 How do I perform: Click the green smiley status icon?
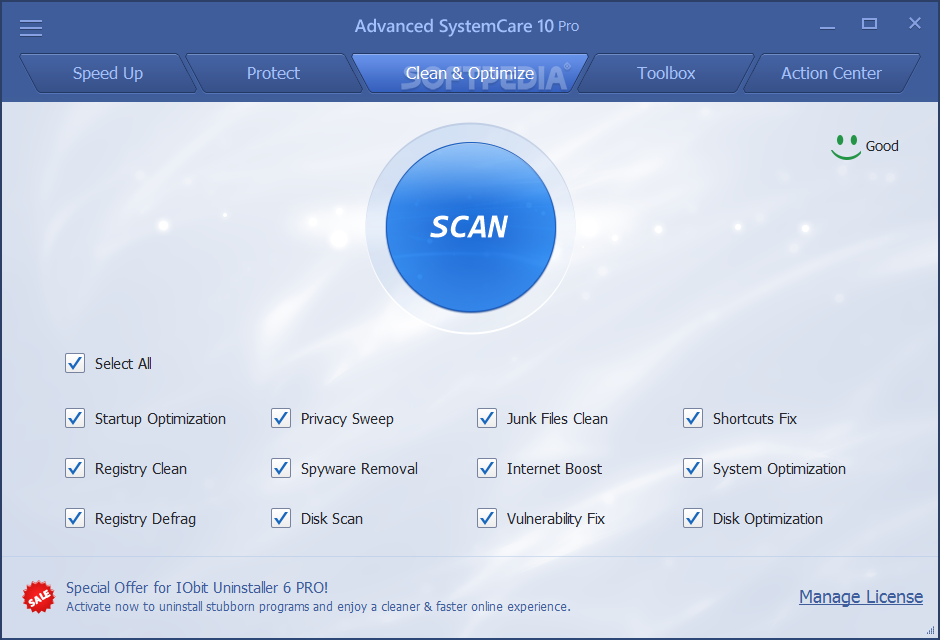point(845,147)
